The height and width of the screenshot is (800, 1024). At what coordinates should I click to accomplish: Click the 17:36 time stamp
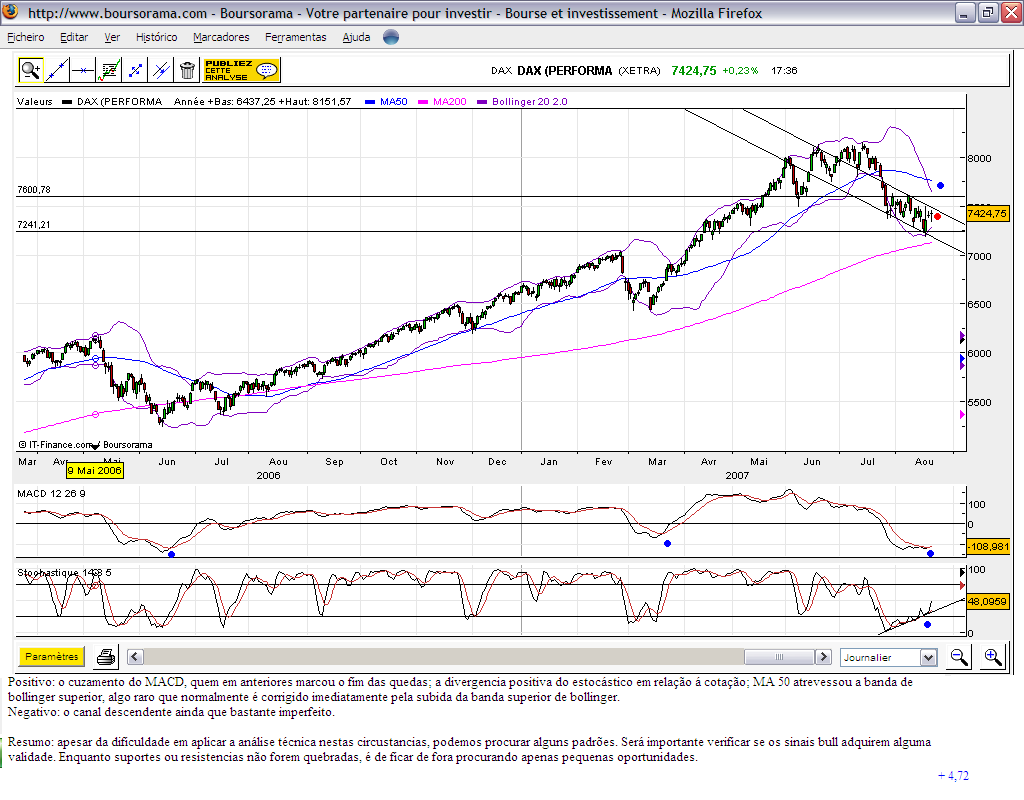[784, 71]
